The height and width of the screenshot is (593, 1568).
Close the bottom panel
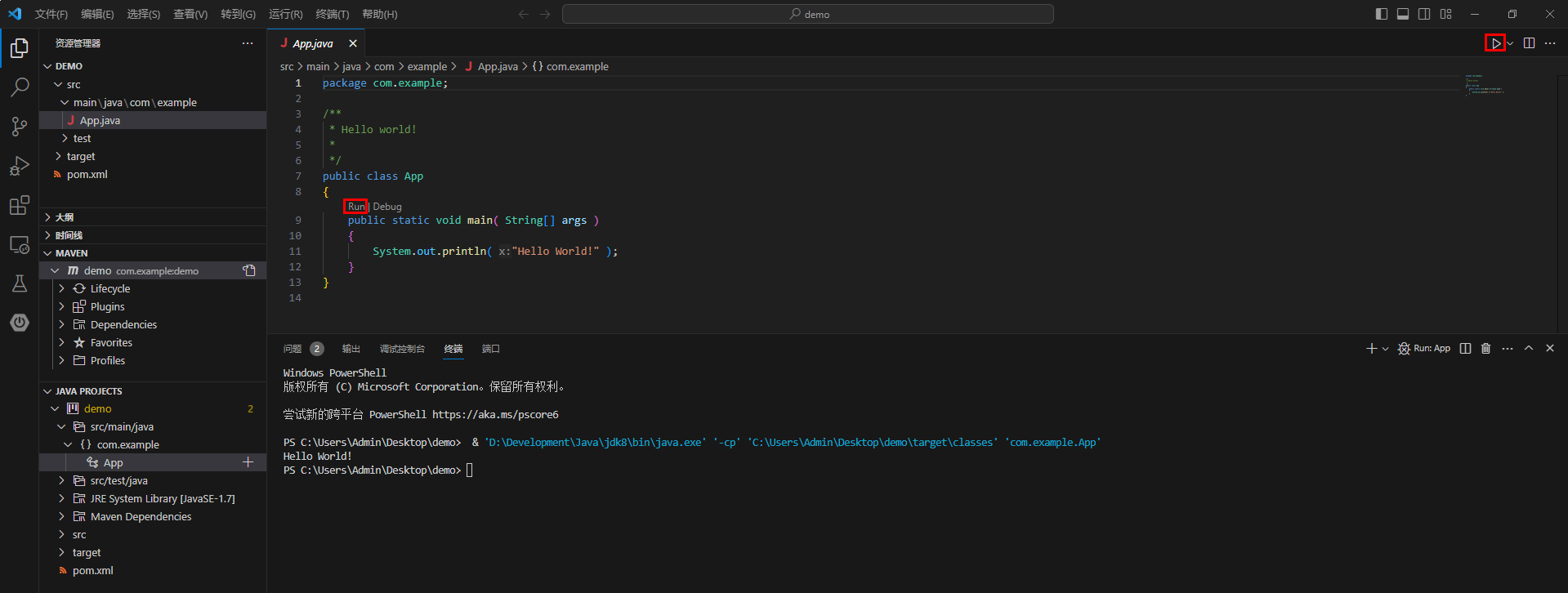point(1550,349)
